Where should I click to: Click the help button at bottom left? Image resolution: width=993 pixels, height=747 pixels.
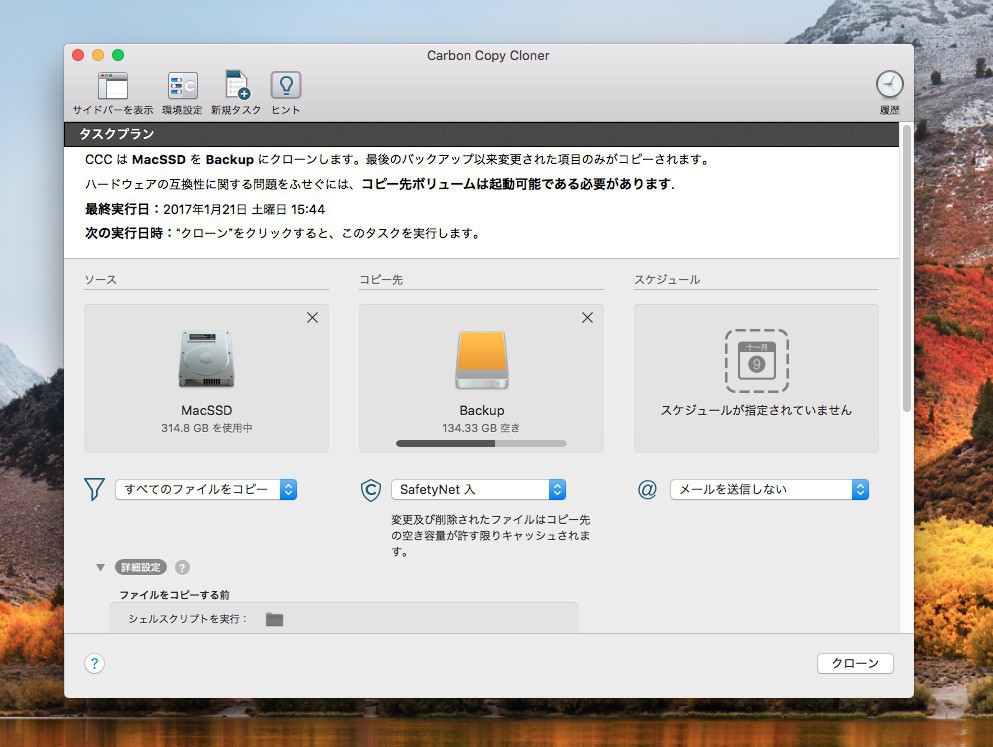click(x=94, y=664)
